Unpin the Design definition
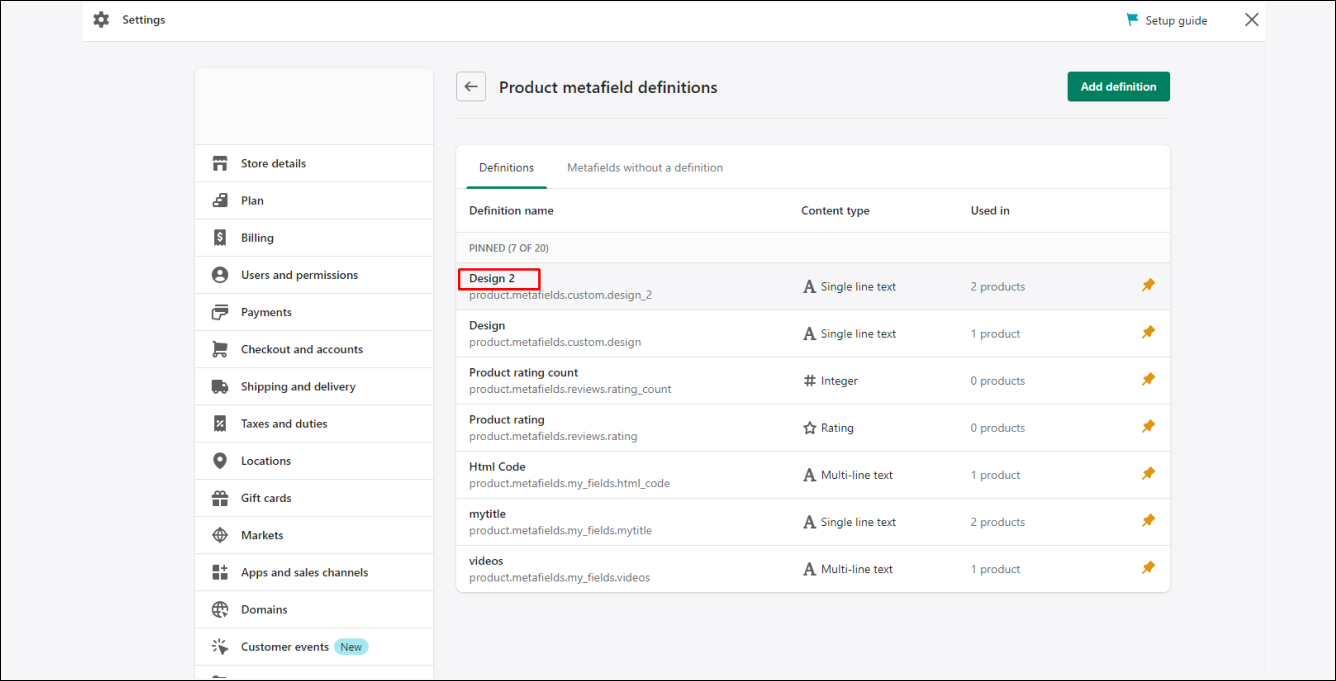 [x=1148, y=333]
